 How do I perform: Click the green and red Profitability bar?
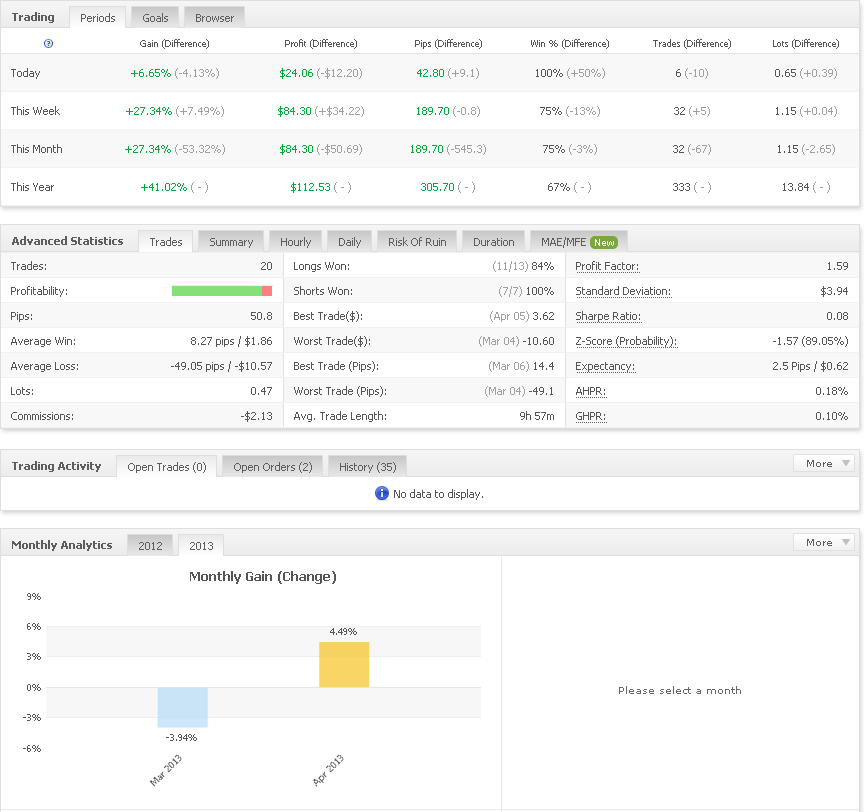coord(222,291)
